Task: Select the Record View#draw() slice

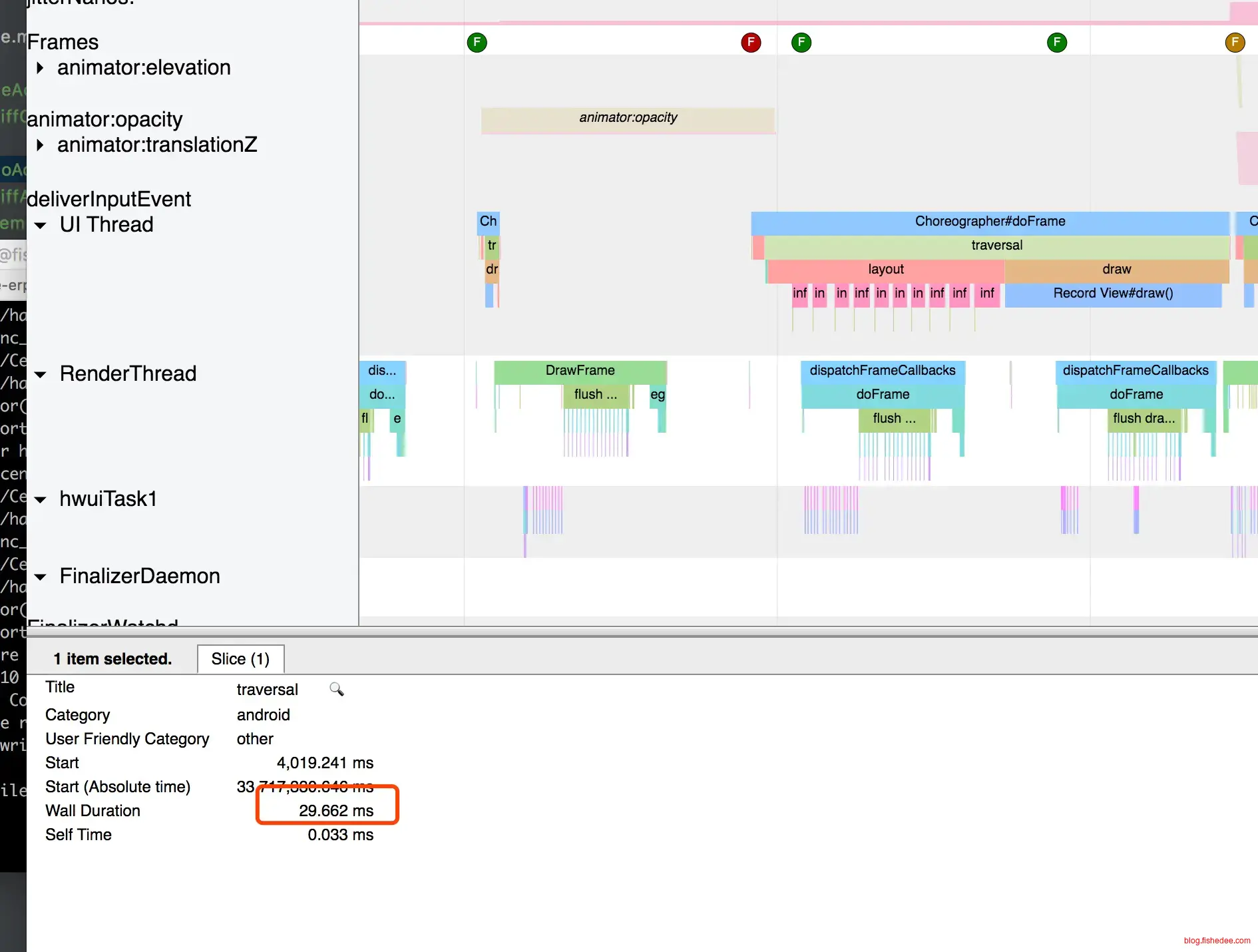Action: click(x=1113, y=294)
